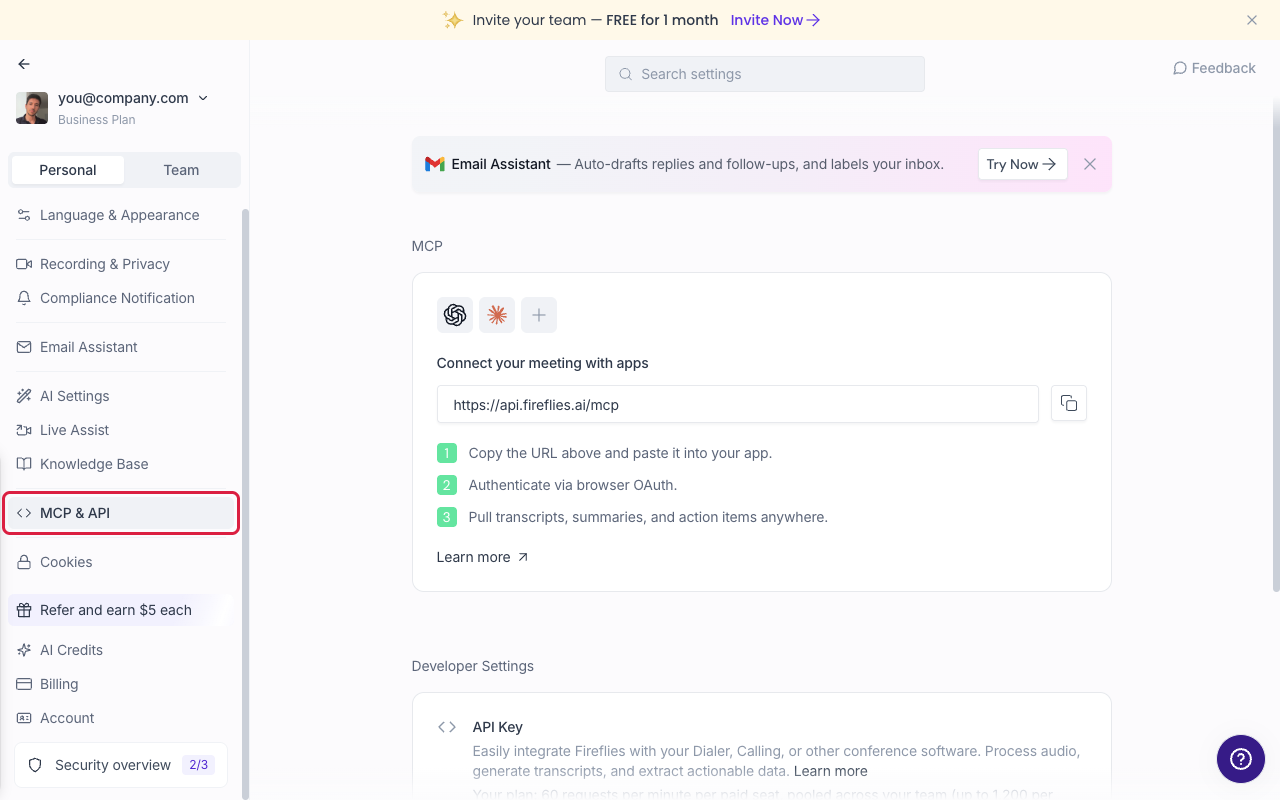Switch to the Team tab
1280x800 pixels.
click(x=181, y=170)
